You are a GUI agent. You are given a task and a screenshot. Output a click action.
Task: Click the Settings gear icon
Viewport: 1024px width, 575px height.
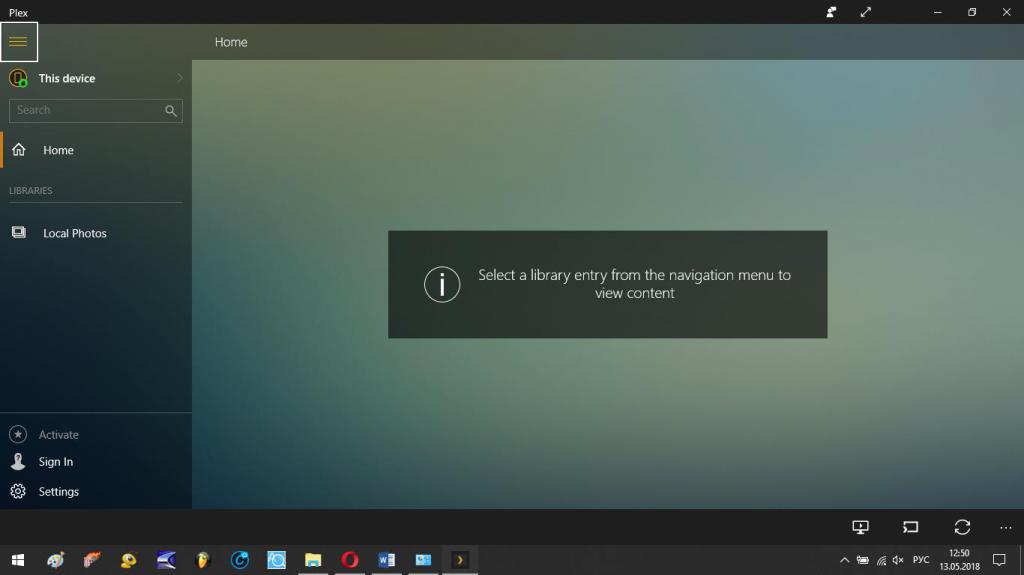18,491
